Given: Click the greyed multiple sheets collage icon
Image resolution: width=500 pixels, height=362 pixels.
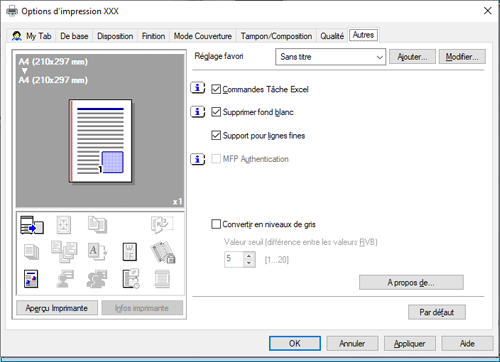Looking at the screenshot, I should [64, 252].
